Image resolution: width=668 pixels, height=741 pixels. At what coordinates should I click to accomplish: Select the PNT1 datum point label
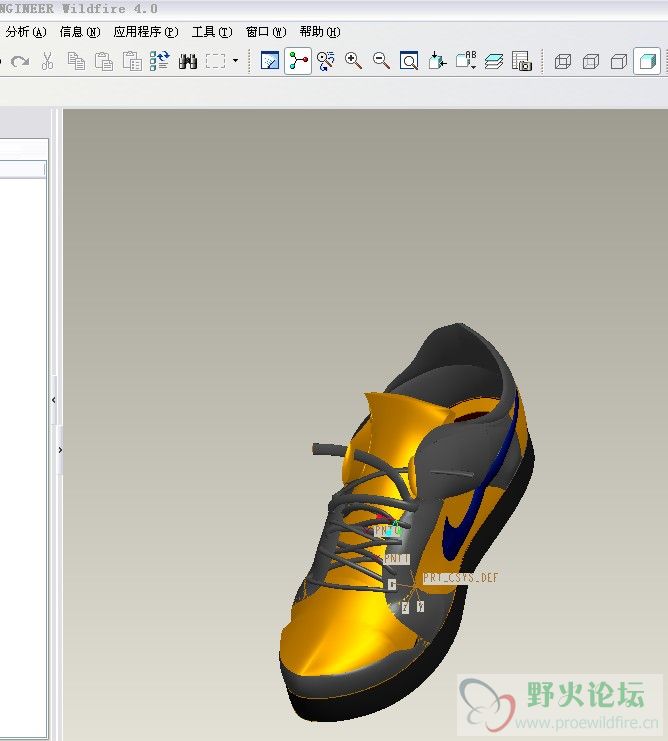397,559
